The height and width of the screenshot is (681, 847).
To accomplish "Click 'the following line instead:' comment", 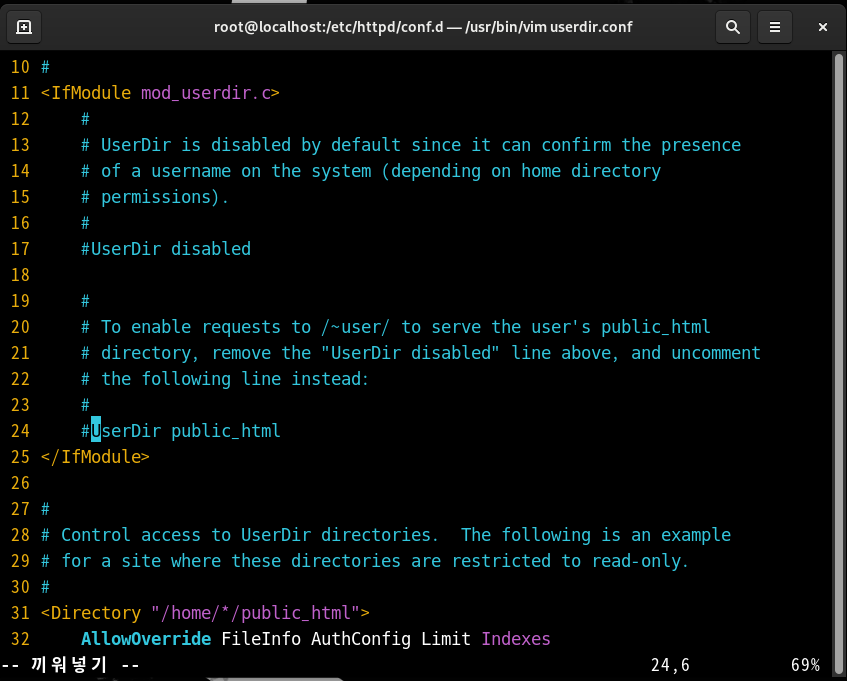I will tap(235, 379).
